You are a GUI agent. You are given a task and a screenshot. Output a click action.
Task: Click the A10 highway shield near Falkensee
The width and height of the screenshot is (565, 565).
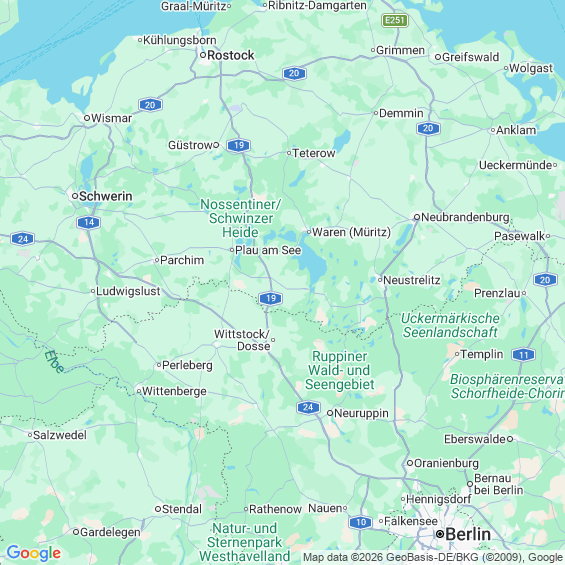tap(360, 522)
